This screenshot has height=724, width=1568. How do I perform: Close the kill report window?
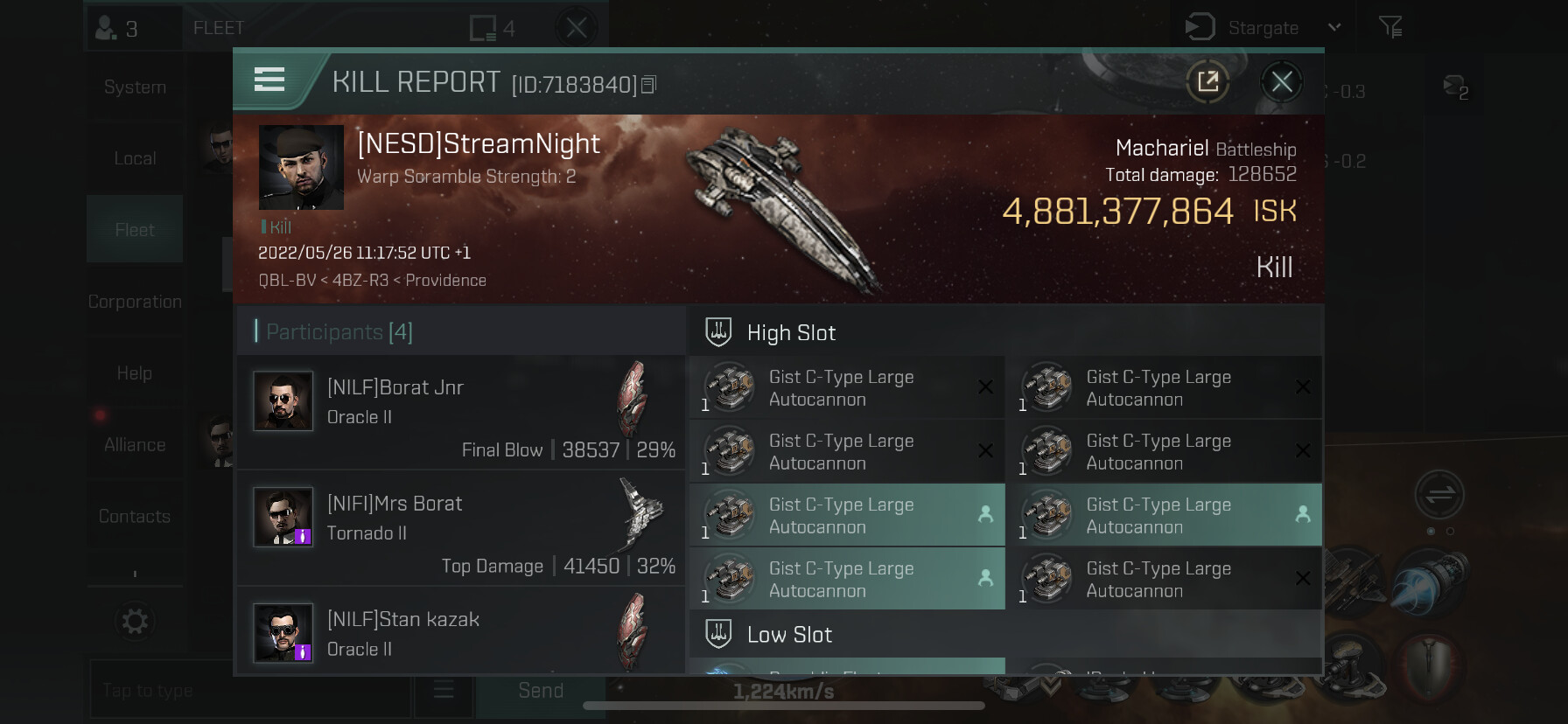click(1282, 82)
